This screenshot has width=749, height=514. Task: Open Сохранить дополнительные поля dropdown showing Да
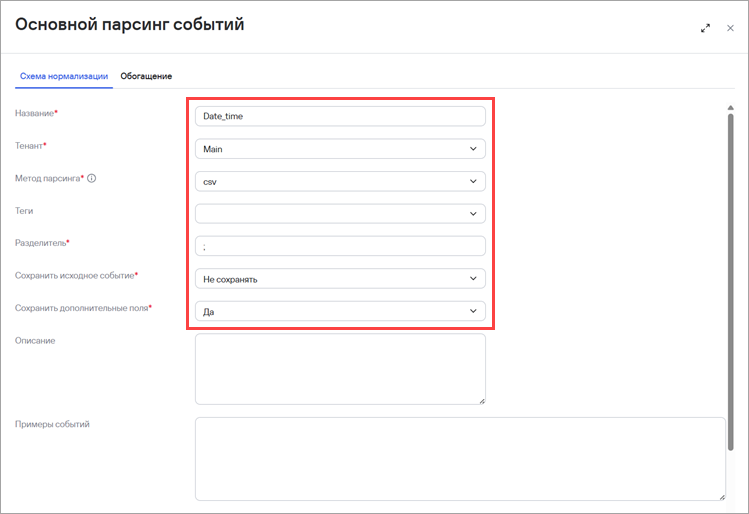click(x=340, y=311)
